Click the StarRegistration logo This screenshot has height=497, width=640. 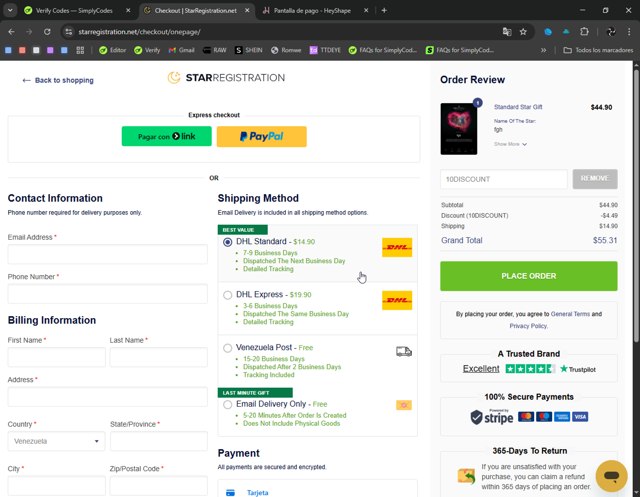(x=227, y=78)
